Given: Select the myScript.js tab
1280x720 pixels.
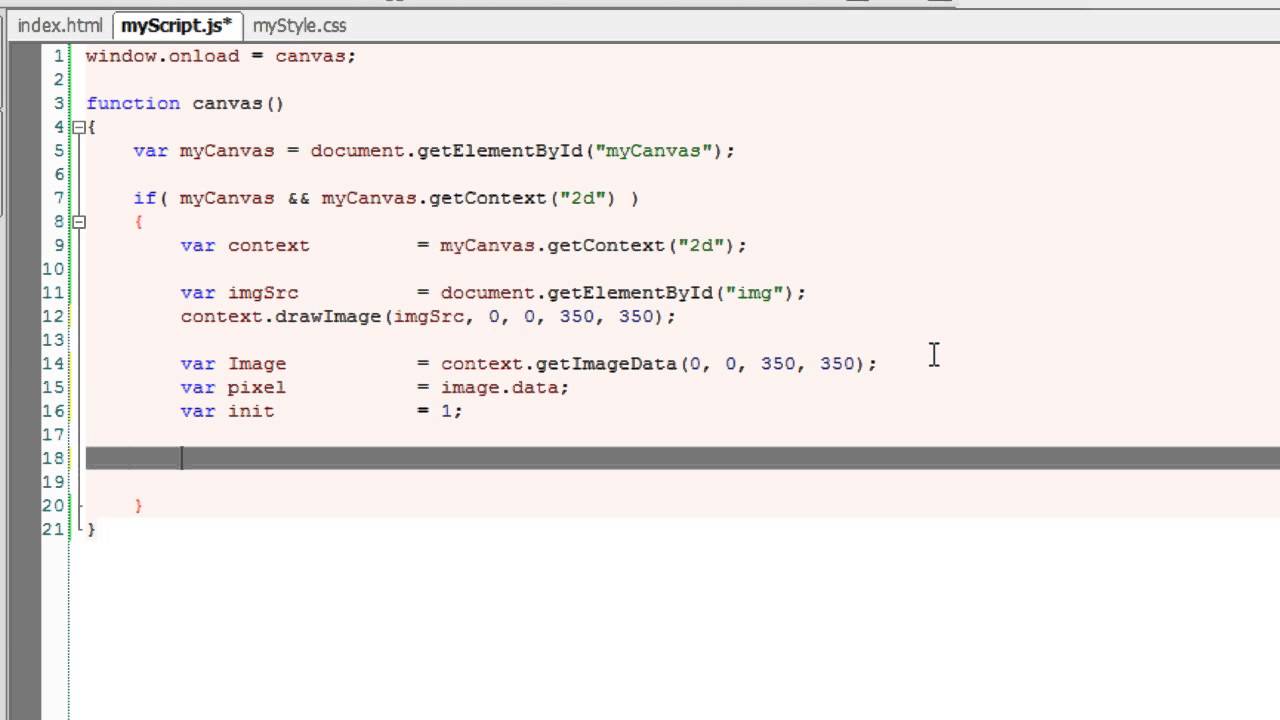Looking at the screenshot, I should [x=176, y=26].
